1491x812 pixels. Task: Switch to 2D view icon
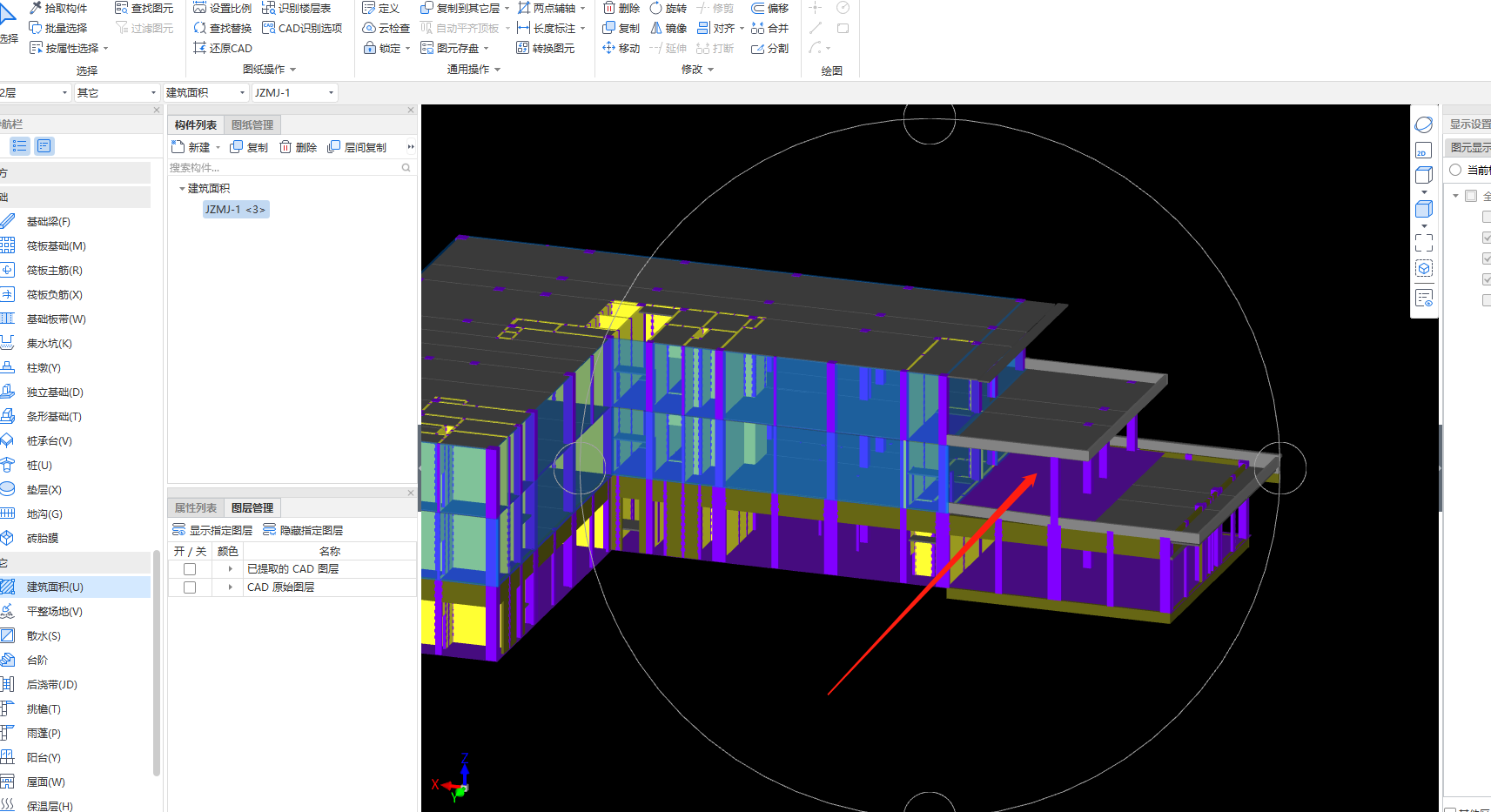point(1424,151)
